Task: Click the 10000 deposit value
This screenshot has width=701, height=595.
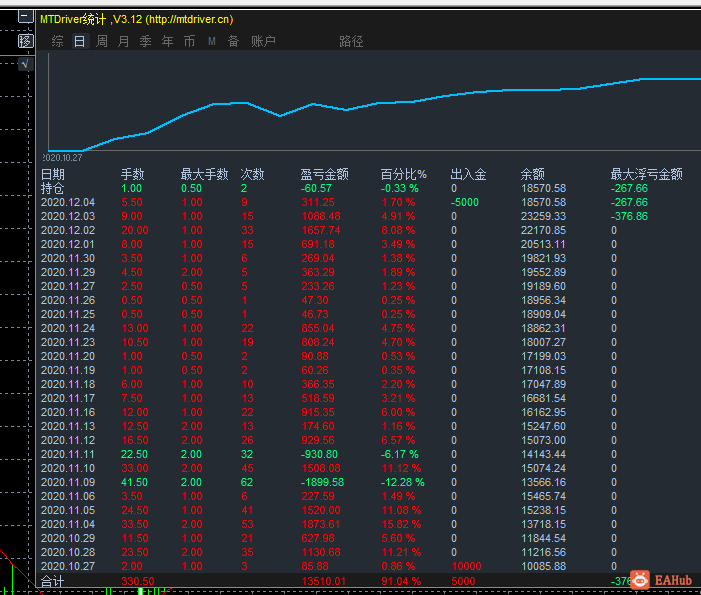Action: 466,566
